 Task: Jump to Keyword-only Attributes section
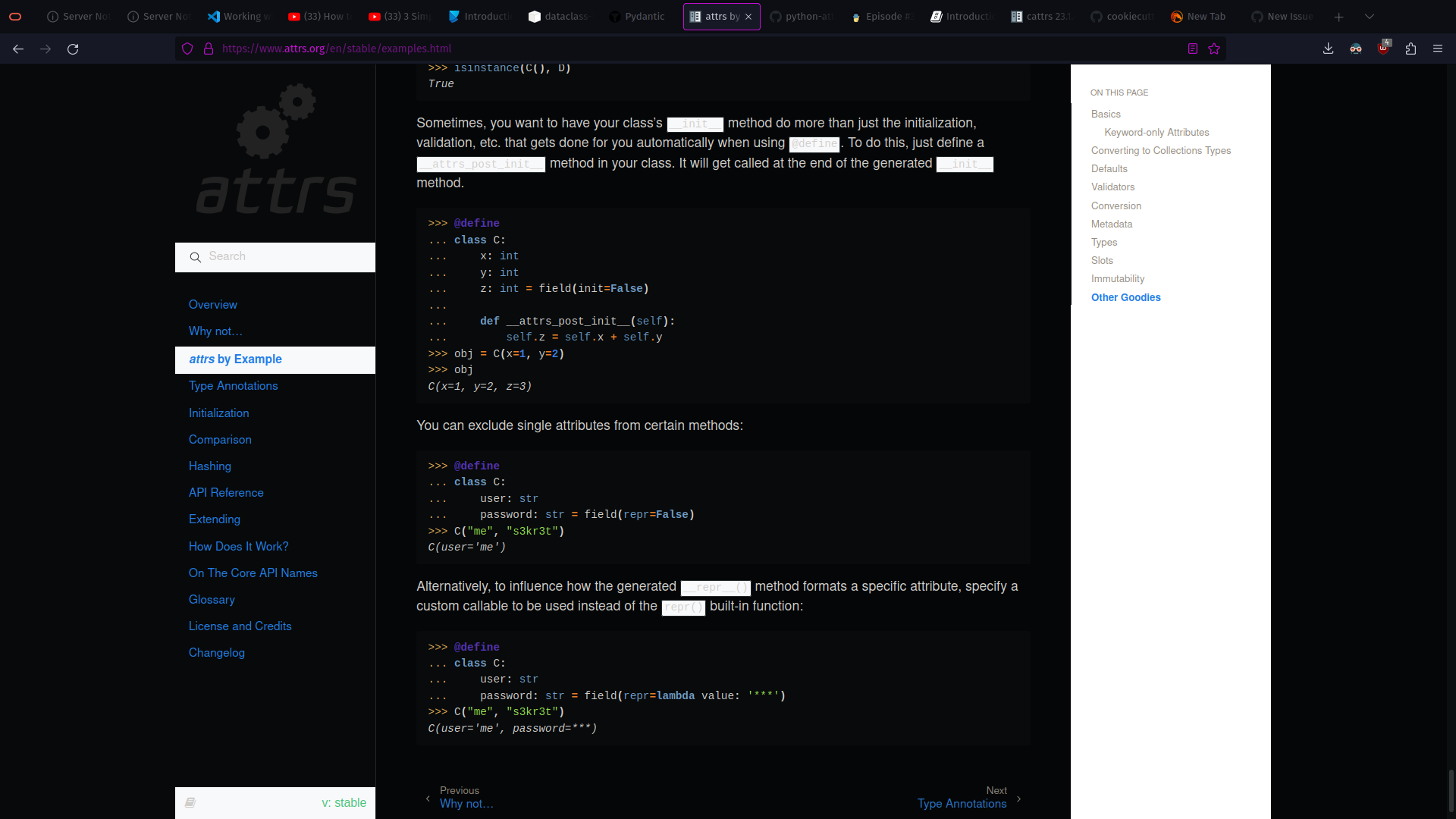1156,132
